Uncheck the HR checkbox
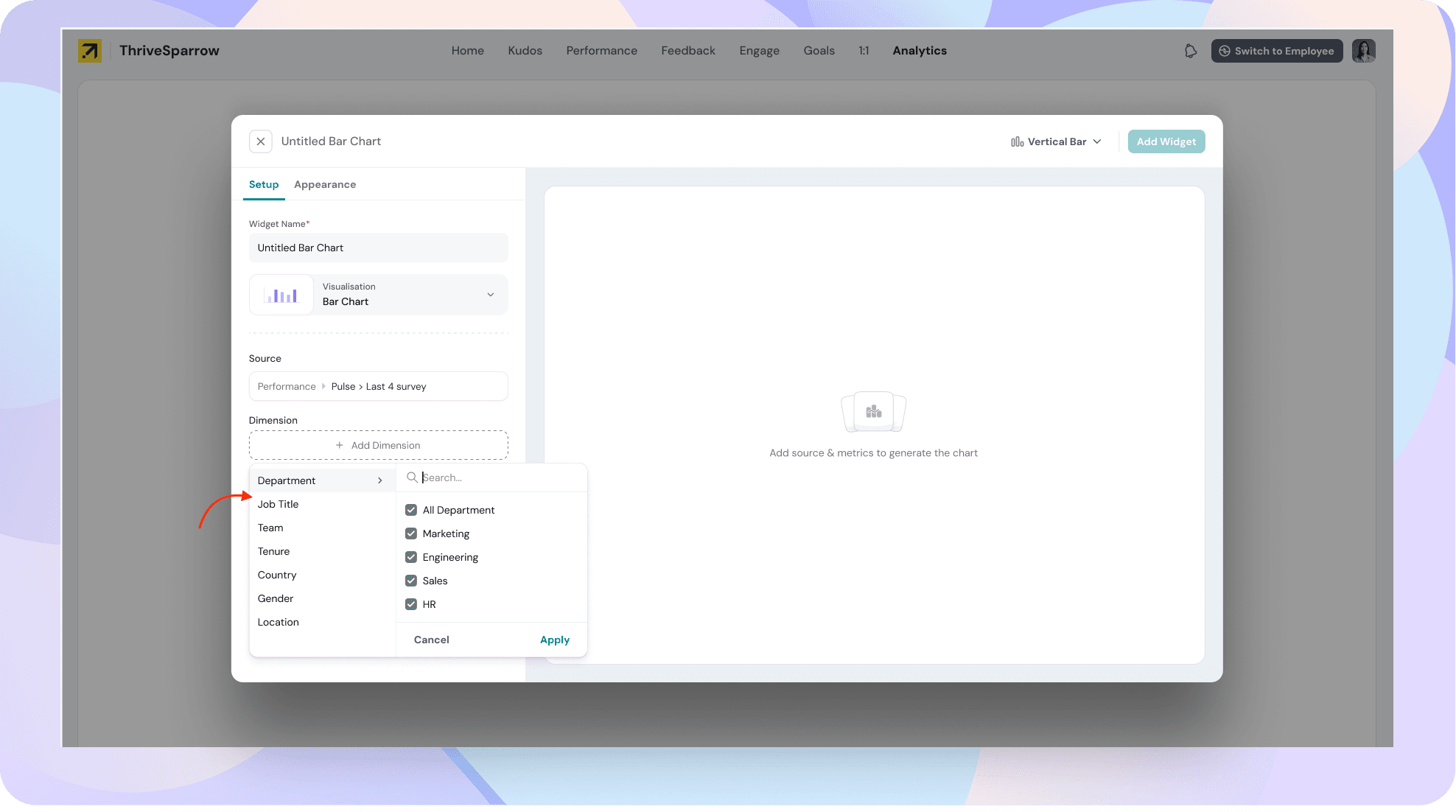The image size is (1456, 812). (x=411, y=604)
